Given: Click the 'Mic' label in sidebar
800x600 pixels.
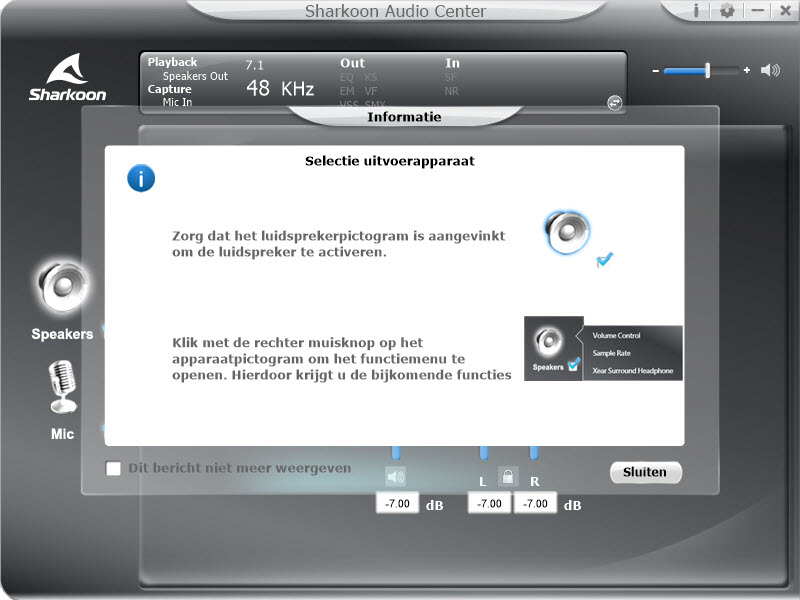Looking at the screenshot, I should [x=62, y=434].
